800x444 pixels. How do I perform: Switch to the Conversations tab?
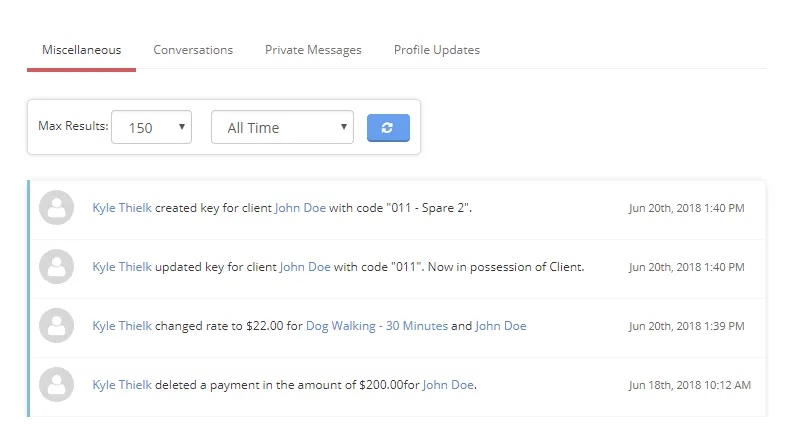(193, 50)
